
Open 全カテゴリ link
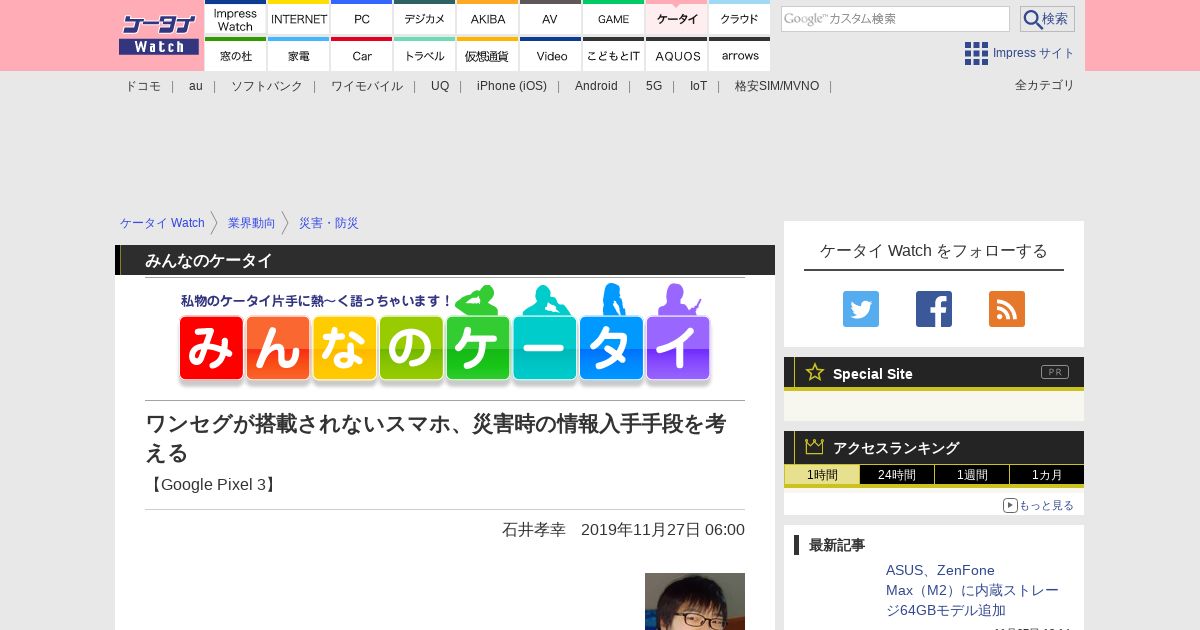(x=1045, y=85)
